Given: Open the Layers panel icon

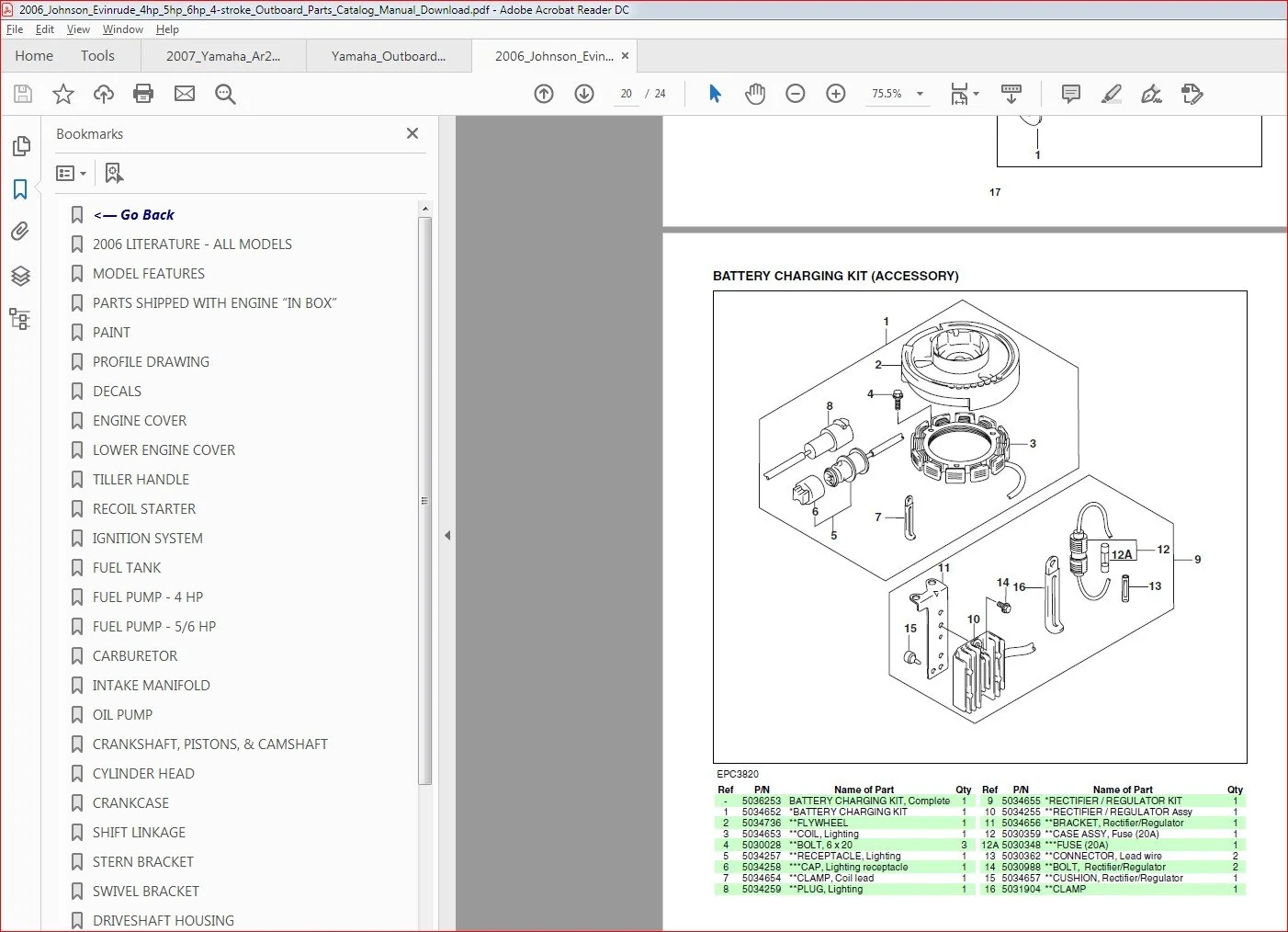Looking at the screenshot, I should point(20,276).
